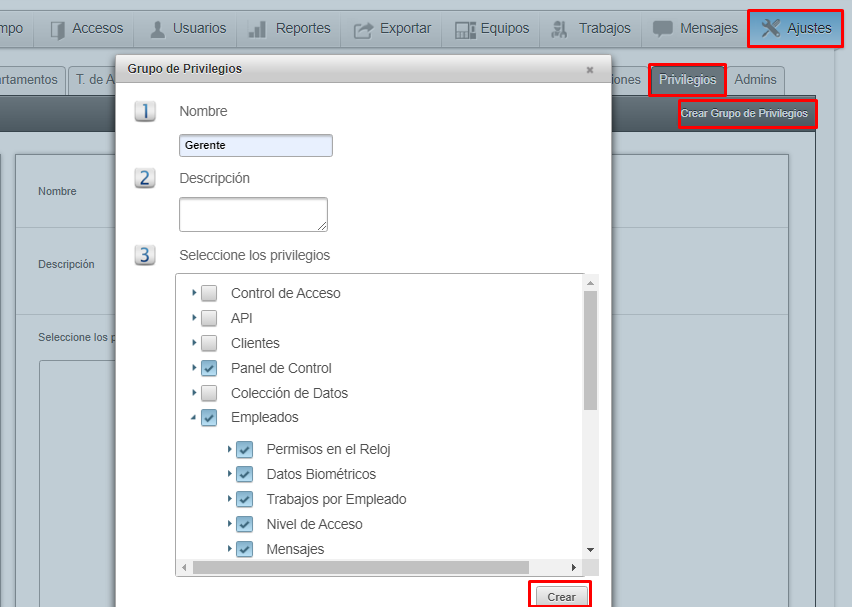
Task: Open the Trabajos workers icon menu
Action: point(562,29)
